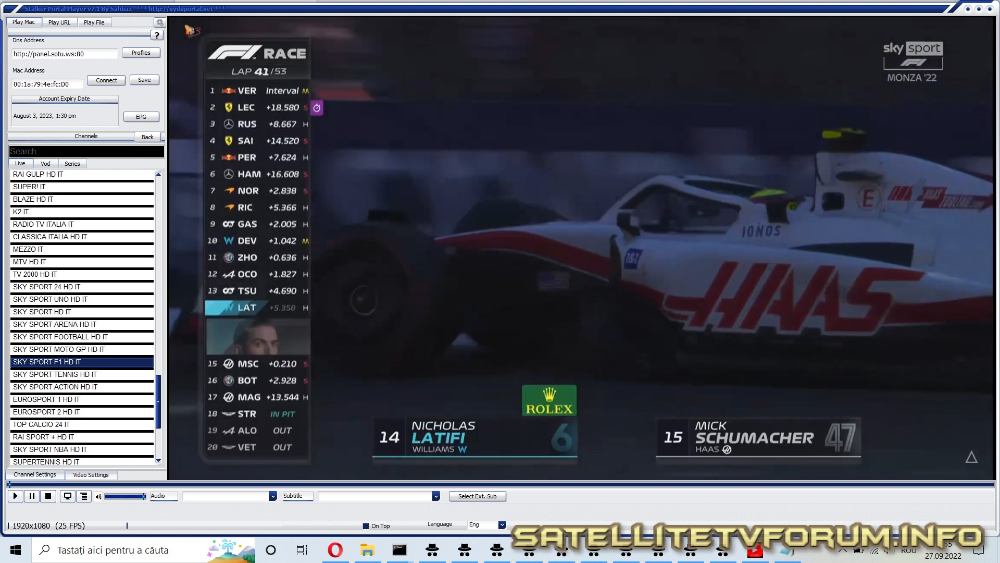Viewport: 1000px width, 563px height.
Task: Open Cortana circle icon on taskbar
Action: [x=270, y=550]
